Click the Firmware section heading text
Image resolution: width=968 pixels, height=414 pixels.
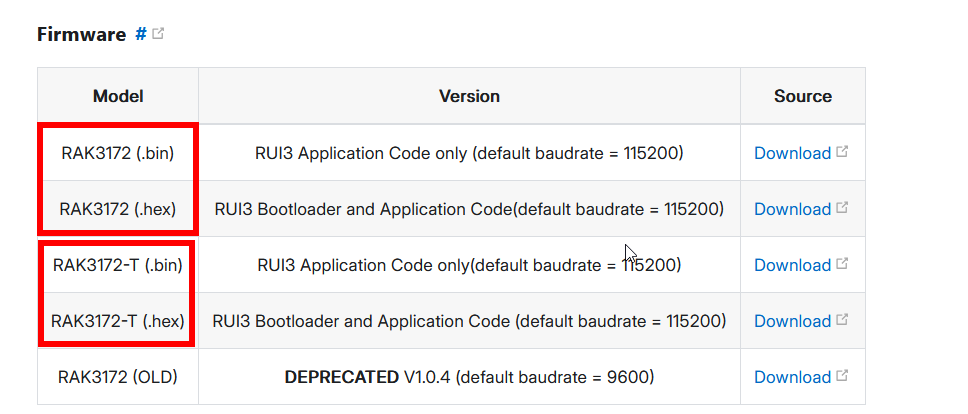pyautogui.click(x=80, y=34)
